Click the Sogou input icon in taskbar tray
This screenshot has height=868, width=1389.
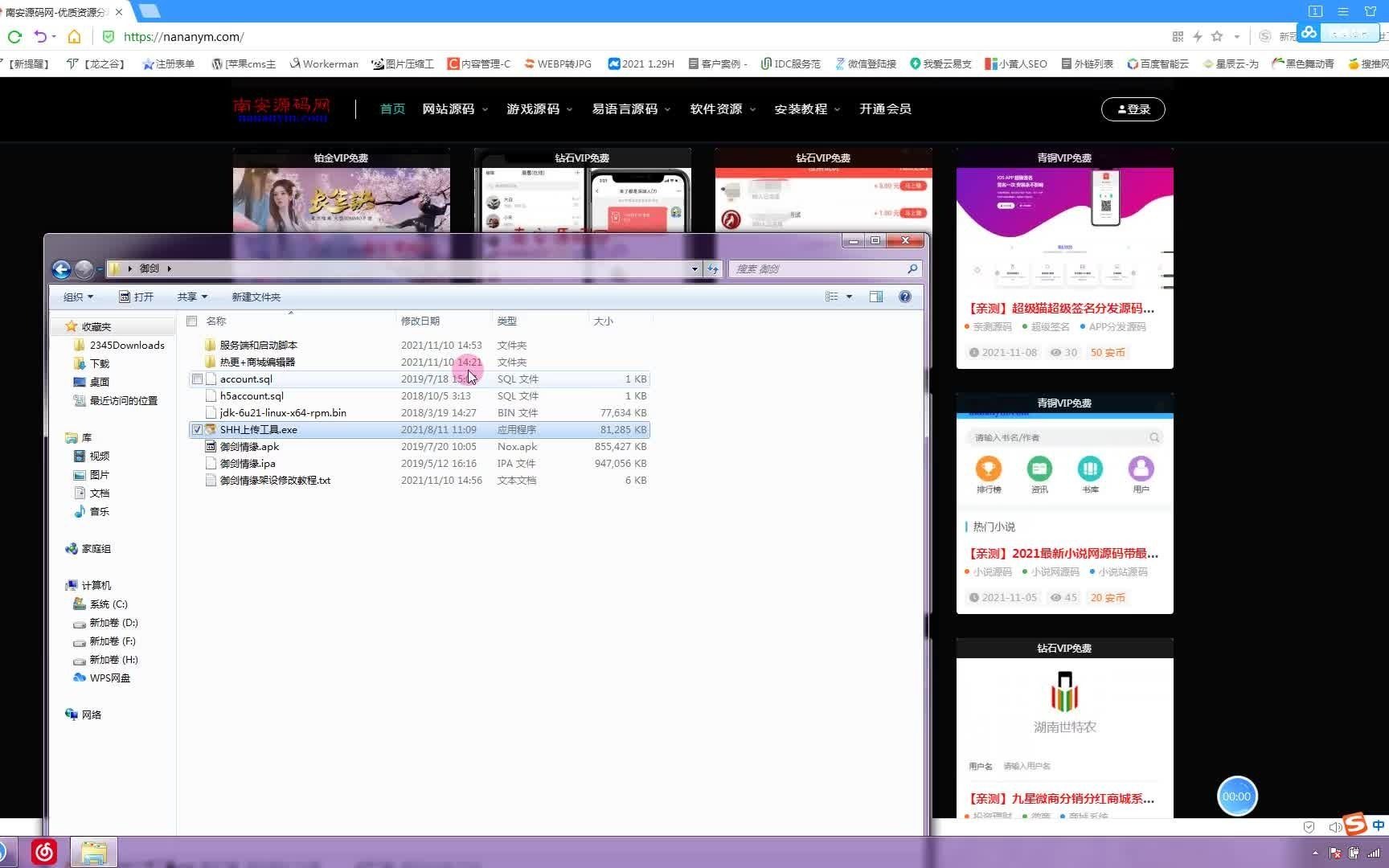click(x=1354, y=825)
